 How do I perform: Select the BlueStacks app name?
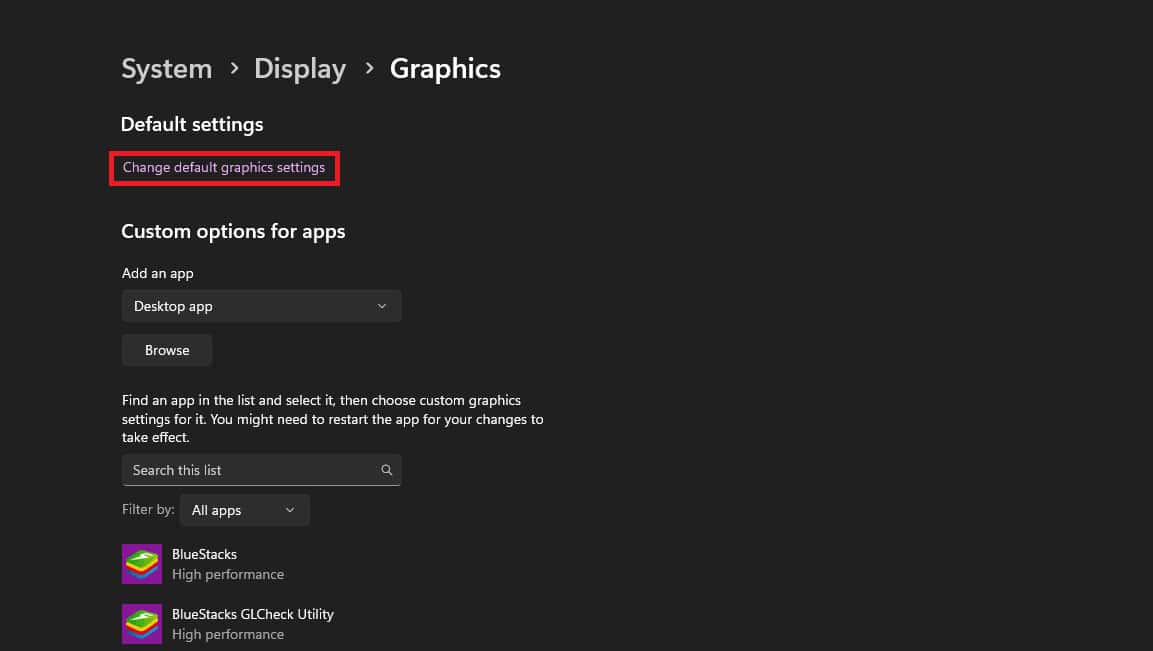tap(204, 555)
